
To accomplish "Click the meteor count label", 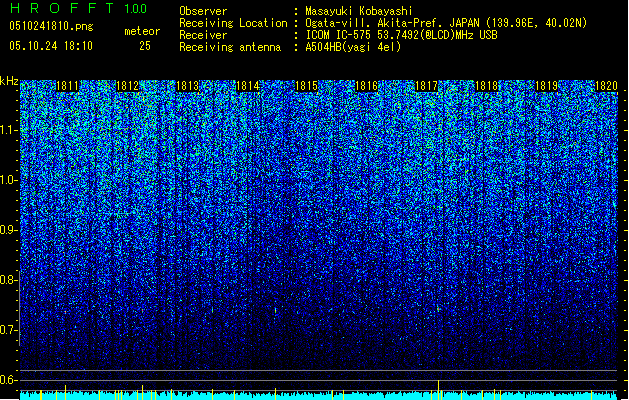I will pyautogui.click(x=142, y=31).
